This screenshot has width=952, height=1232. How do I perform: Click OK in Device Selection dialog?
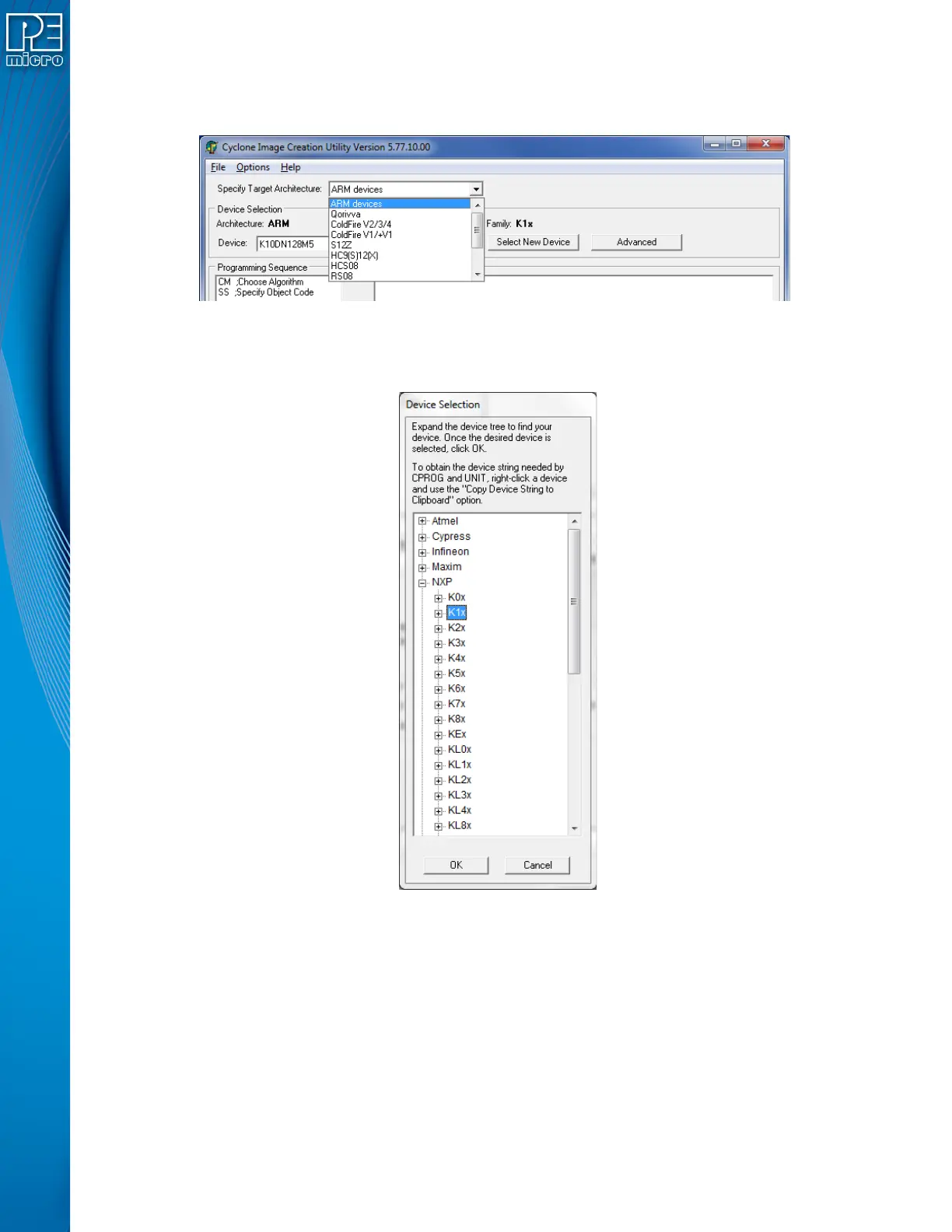point(456,865)
